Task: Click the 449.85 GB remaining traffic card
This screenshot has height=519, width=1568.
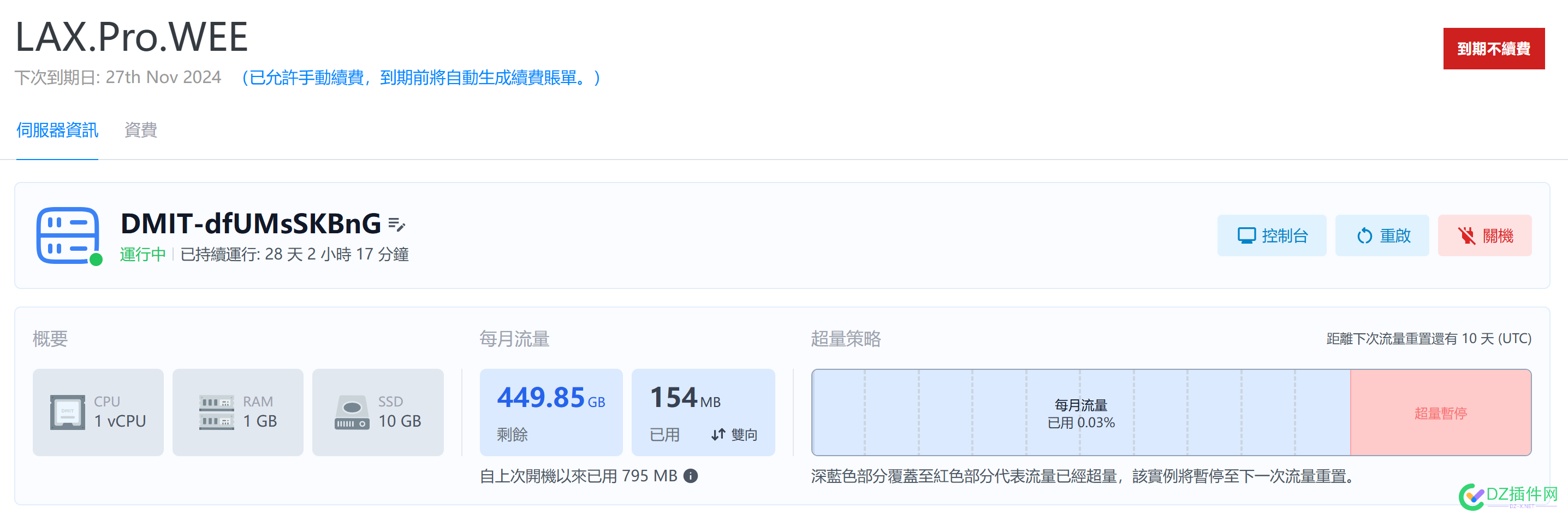Action: (x=551, y=412)
